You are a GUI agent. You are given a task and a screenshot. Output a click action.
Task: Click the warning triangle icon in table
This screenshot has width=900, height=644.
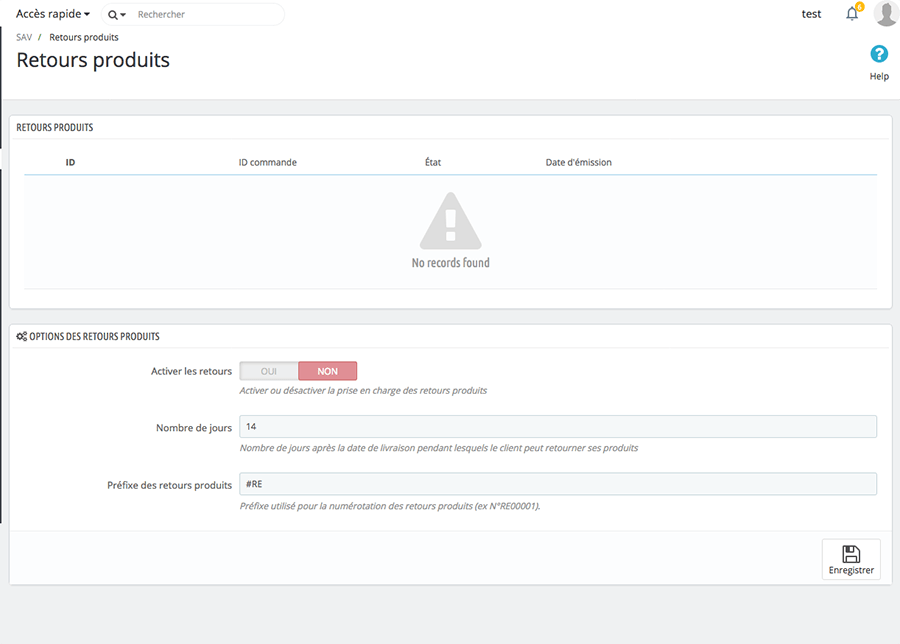(450, 221)
